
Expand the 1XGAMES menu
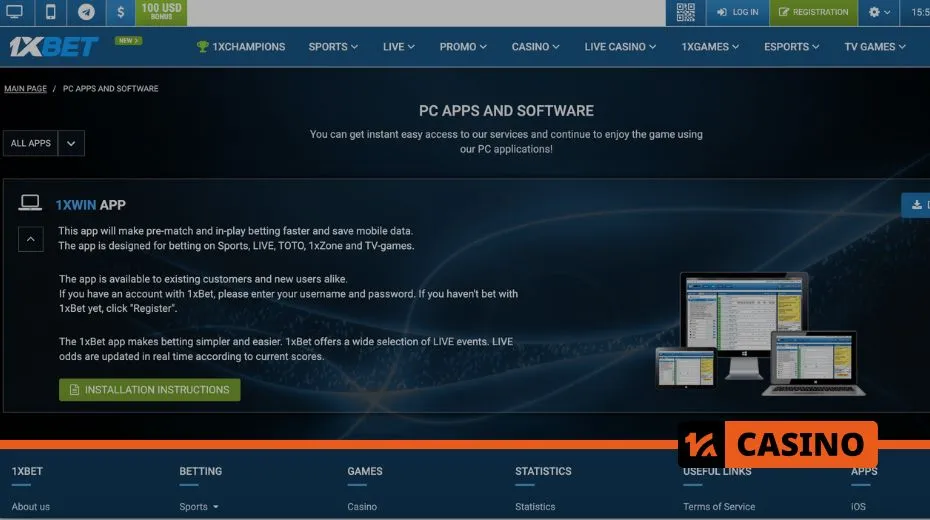point(710,46)
